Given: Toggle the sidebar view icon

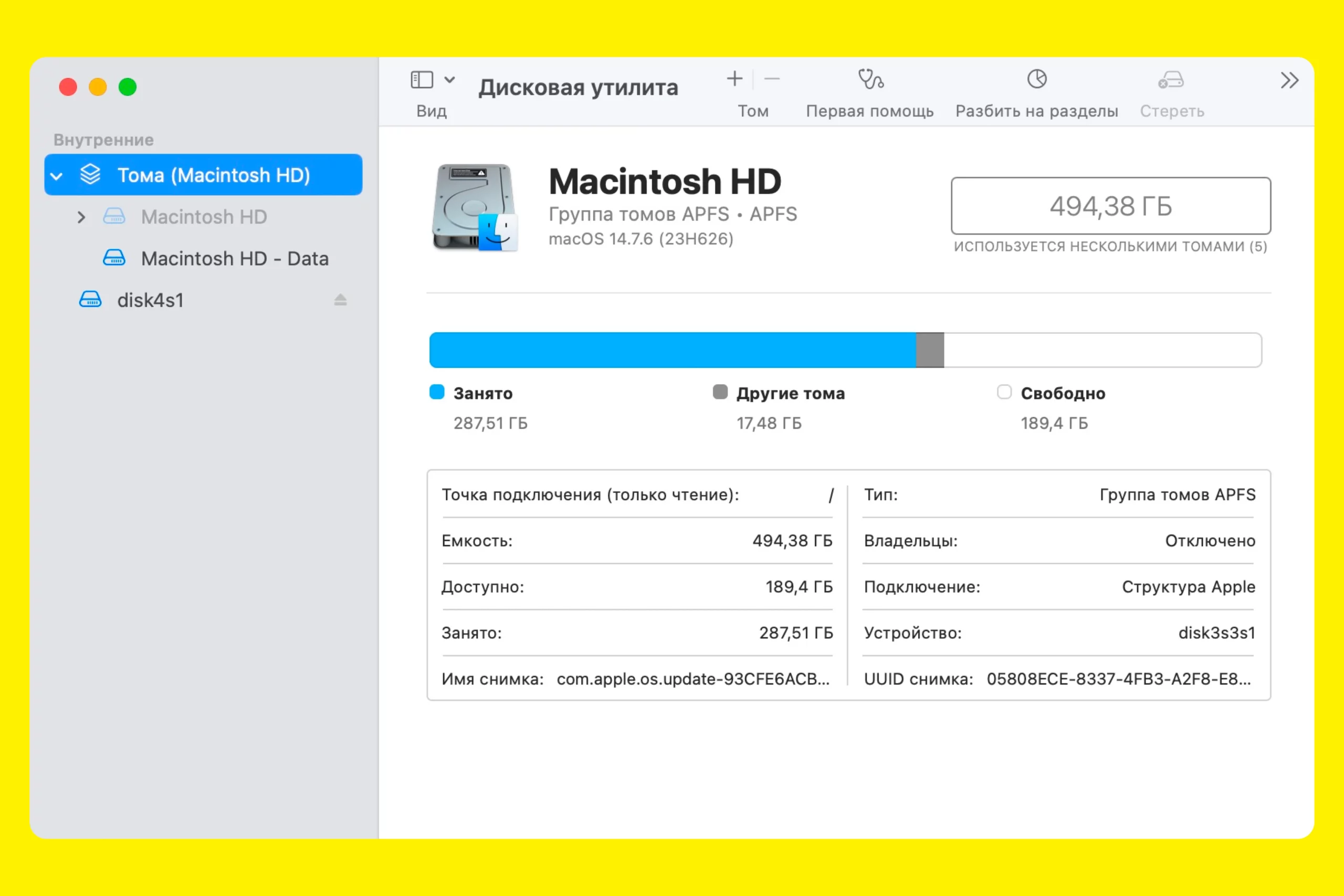Looking at the screenshot, I should point(422,79).
